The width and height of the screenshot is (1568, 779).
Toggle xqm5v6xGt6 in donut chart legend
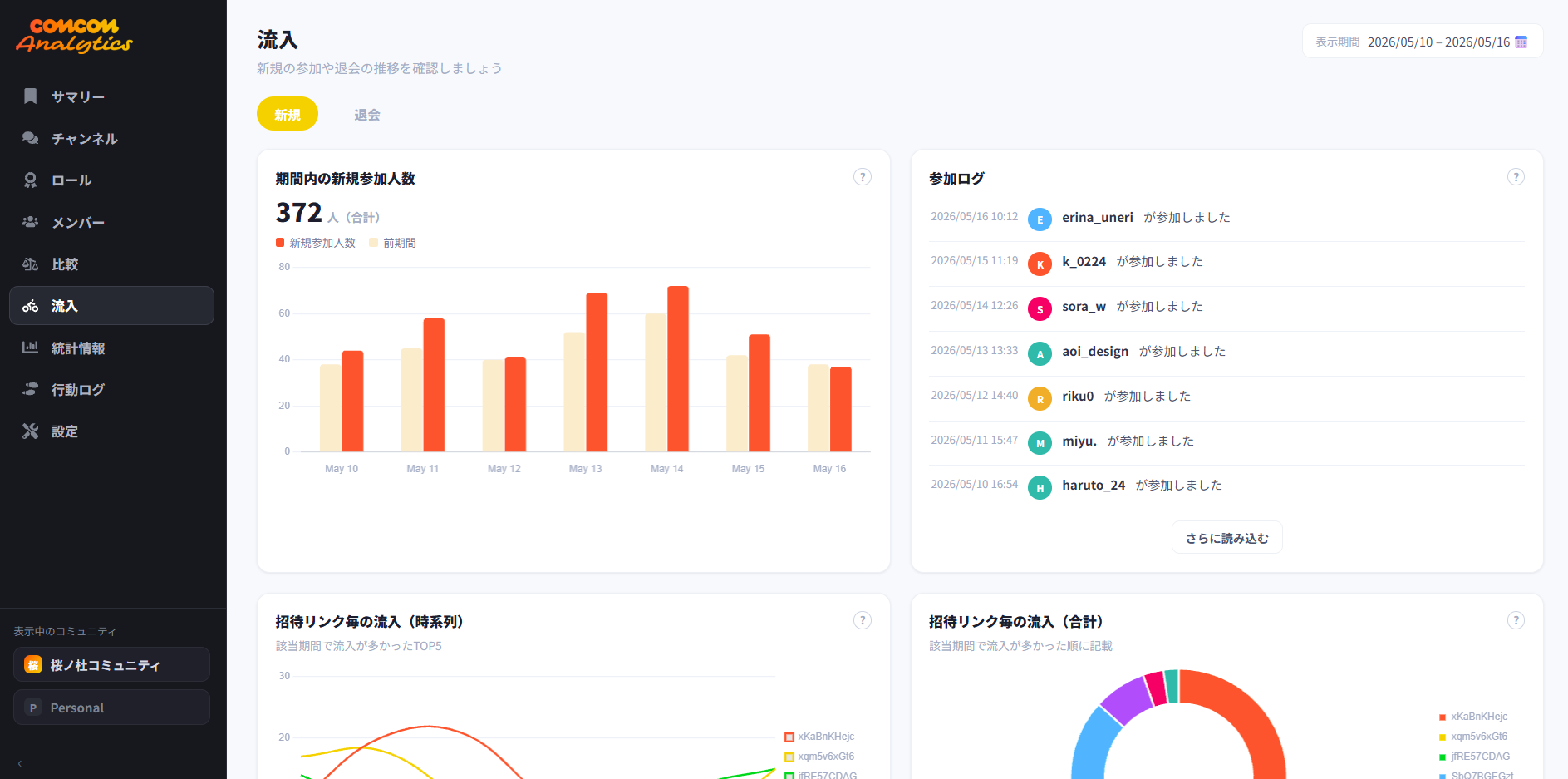[x=1473, y=737]
